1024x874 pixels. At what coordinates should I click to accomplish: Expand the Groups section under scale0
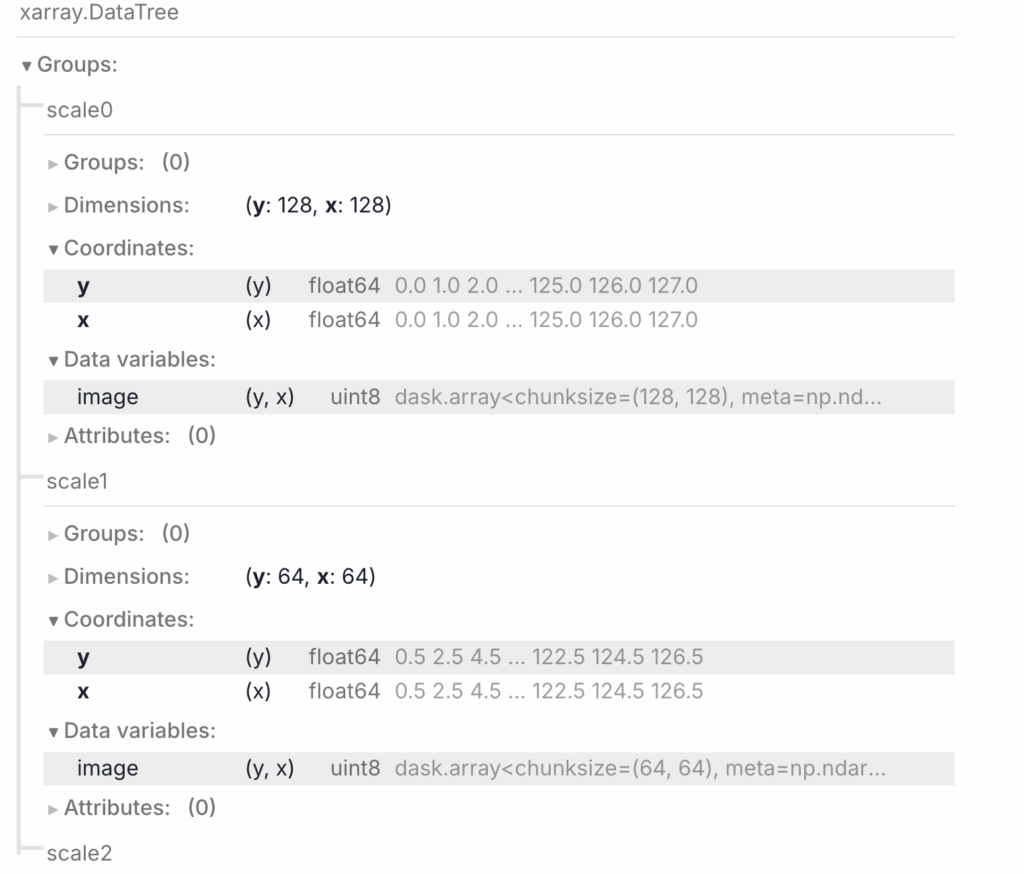[103, 162]
